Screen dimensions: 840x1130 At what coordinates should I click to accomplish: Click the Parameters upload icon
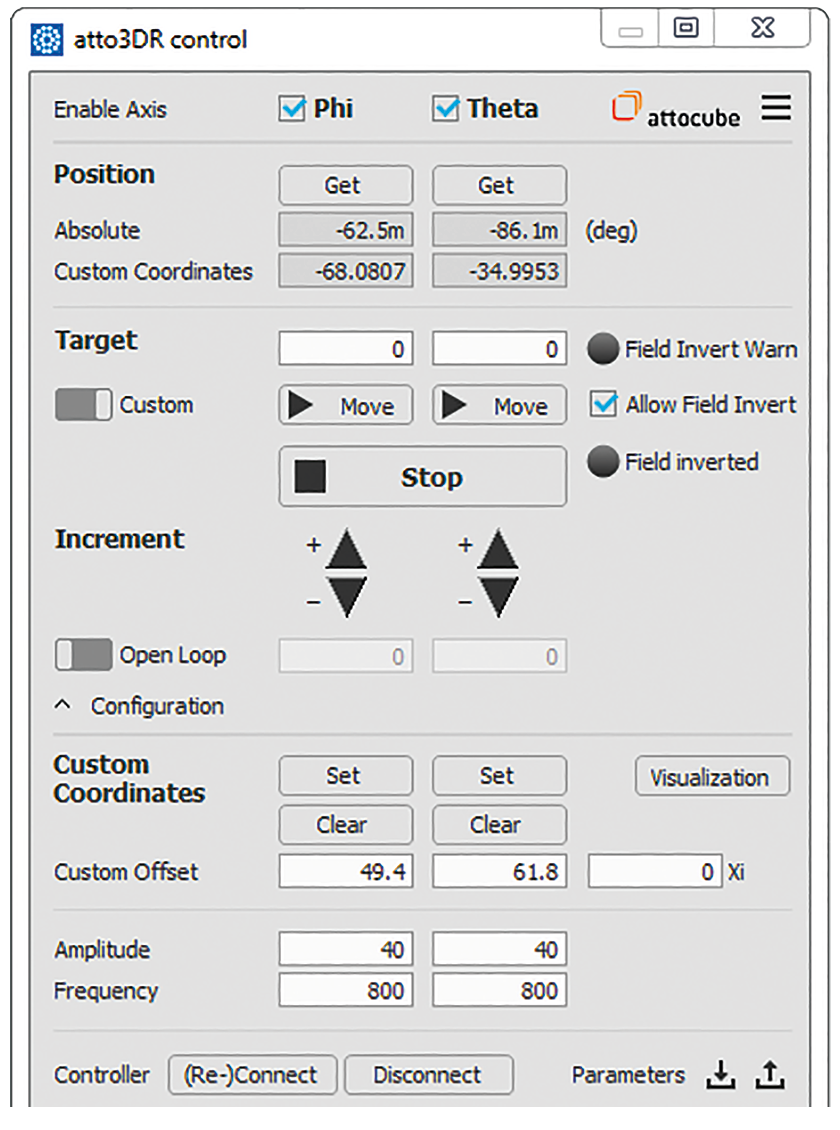[x=768, y=1074]
